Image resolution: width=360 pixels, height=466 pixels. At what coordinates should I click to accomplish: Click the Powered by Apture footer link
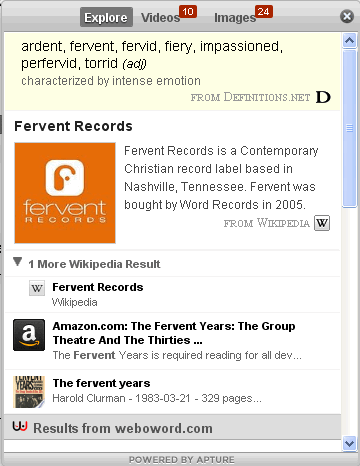pyautogui.click(x=181, y=460)
